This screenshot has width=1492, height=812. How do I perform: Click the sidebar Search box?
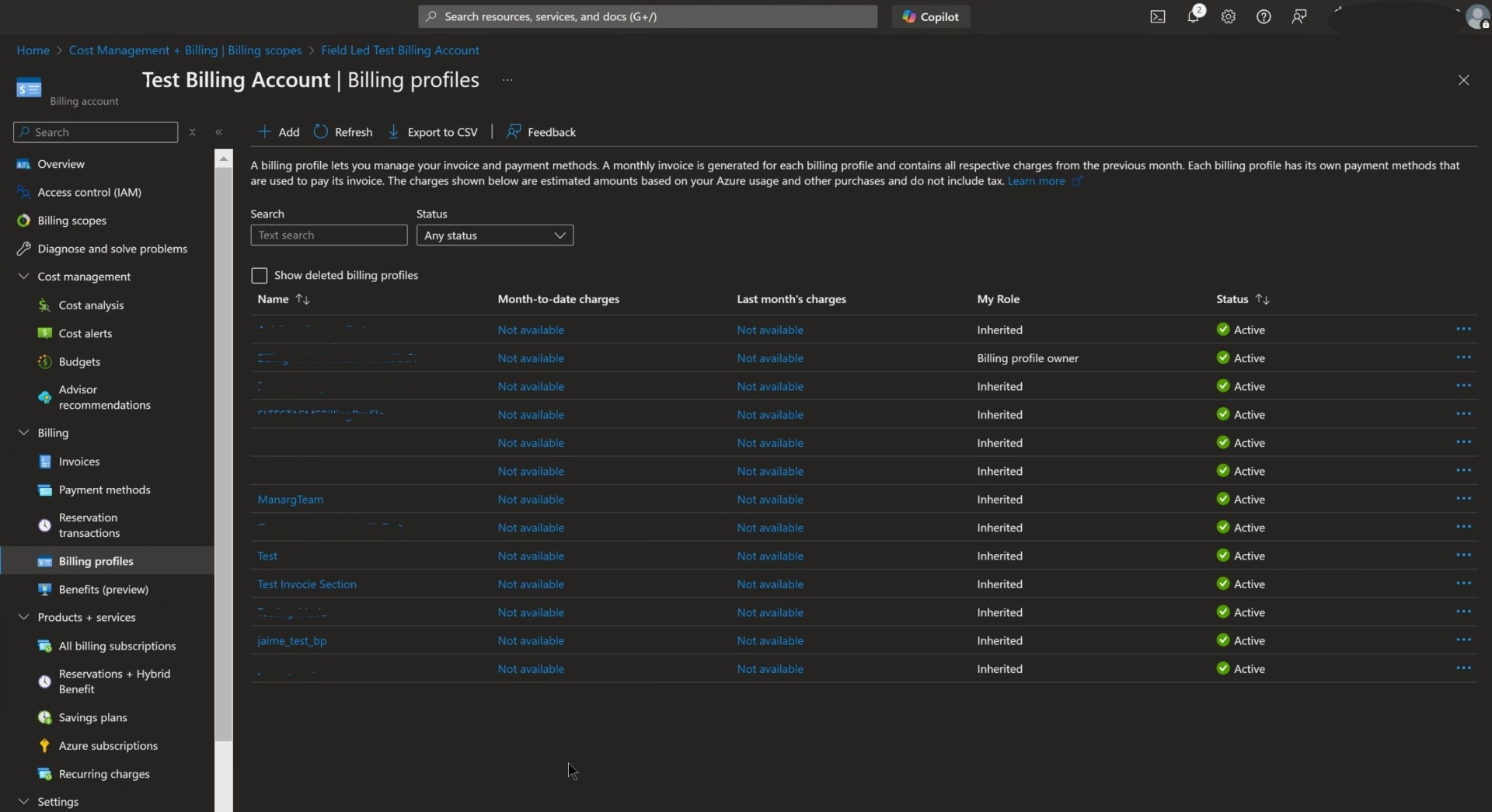[96, 132]
